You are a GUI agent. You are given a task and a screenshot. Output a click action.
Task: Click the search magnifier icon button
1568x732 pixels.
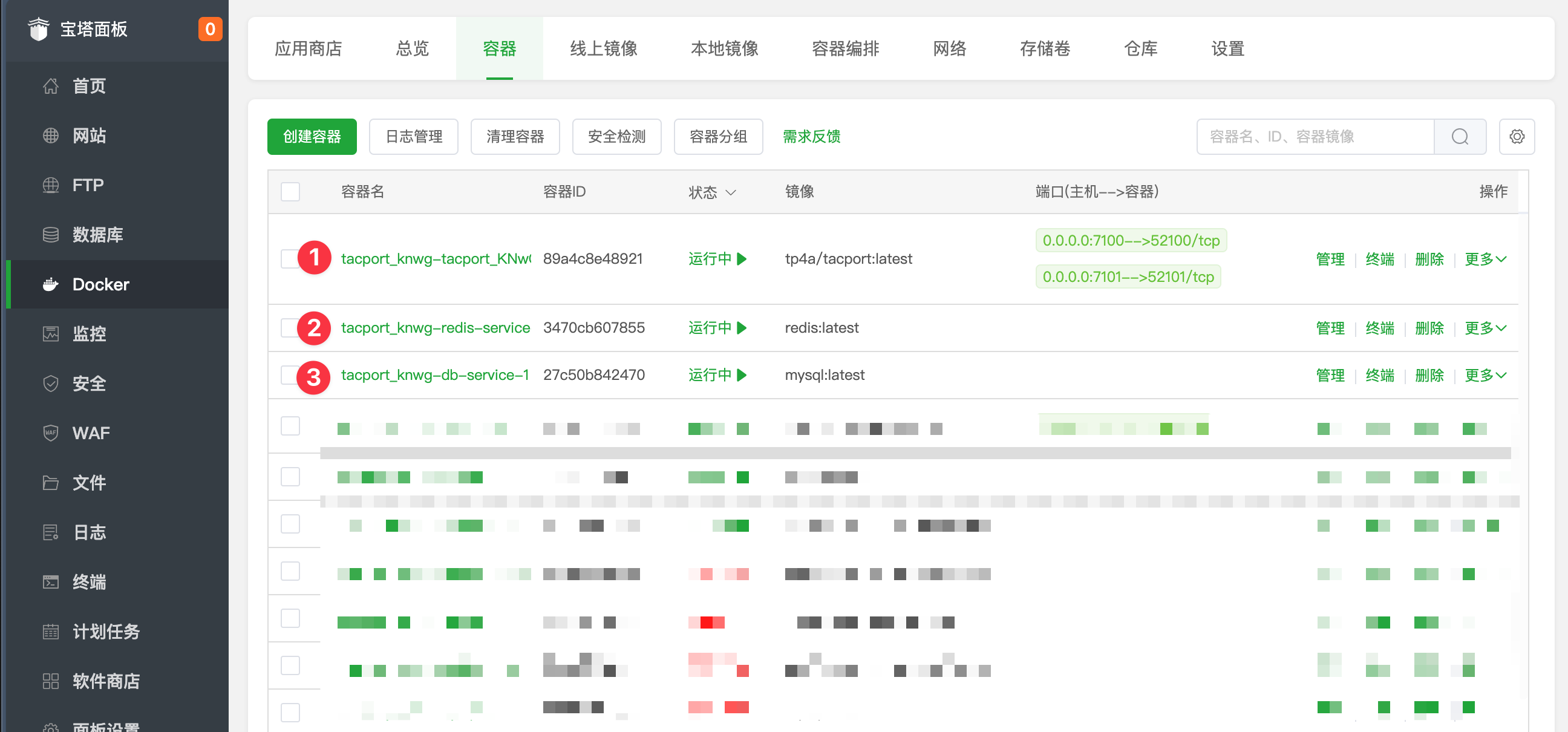pyautogui.click(x=1460, y=137)
